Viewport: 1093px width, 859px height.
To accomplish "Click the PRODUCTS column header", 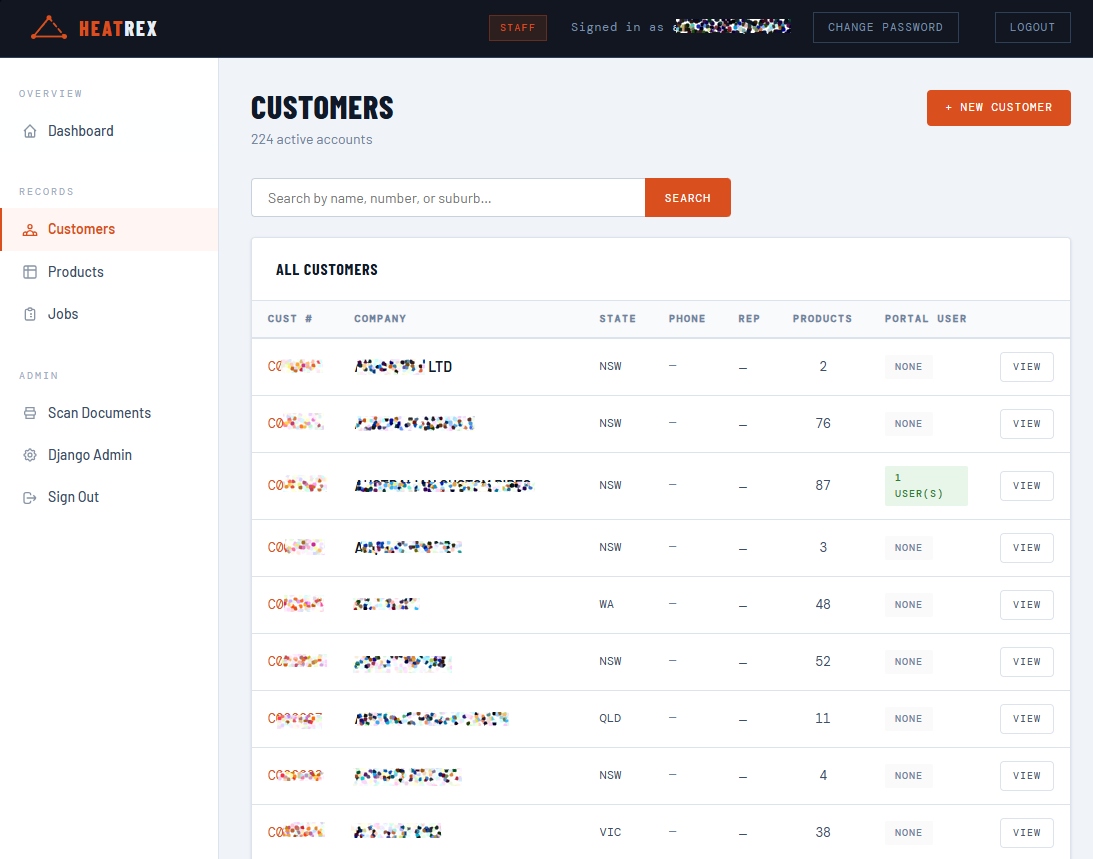I will click(822, 319).
